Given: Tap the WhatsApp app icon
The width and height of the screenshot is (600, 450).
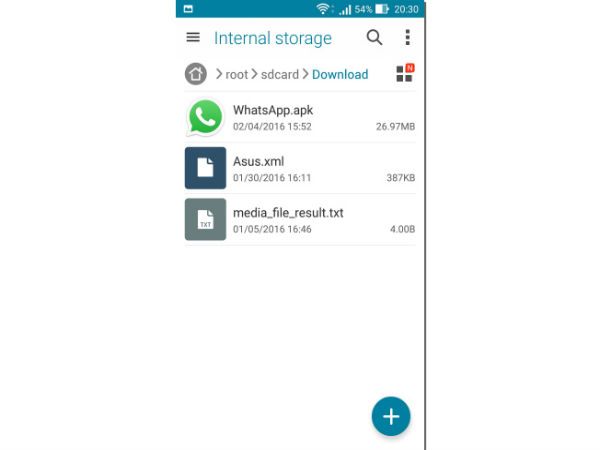Looking at the screenshot, I should click(205, 117).
